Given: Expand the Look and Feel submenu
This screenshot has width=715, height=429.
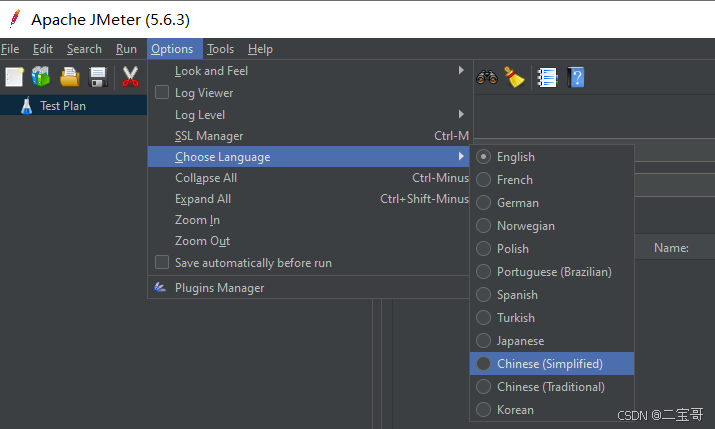Looking at the screenshot, I should click(x=309, y=71).
